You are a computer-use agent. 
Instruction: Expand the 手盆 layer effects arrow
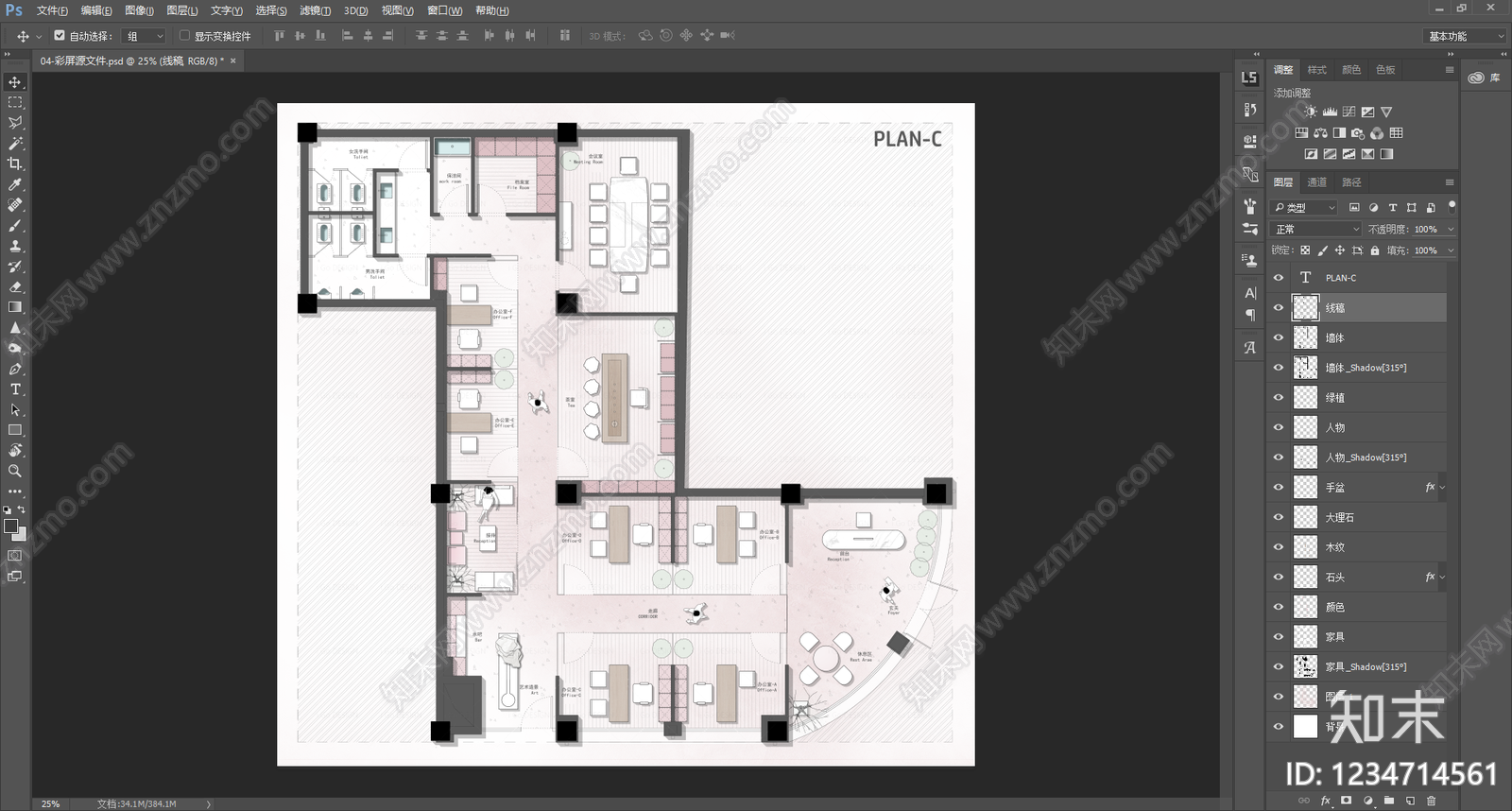[x=1442, y=488]
